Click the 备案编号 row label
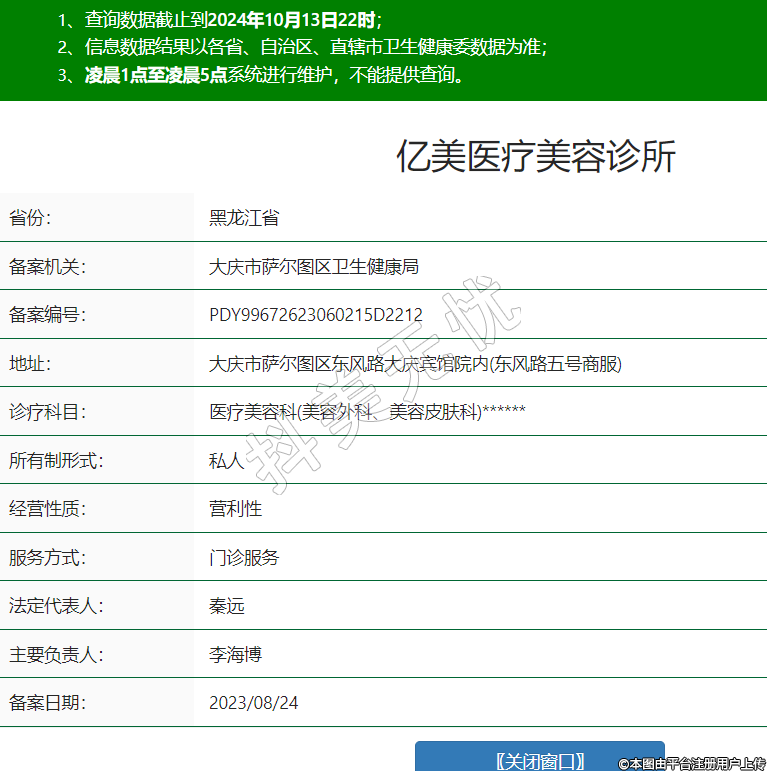 tap(47, 316)
